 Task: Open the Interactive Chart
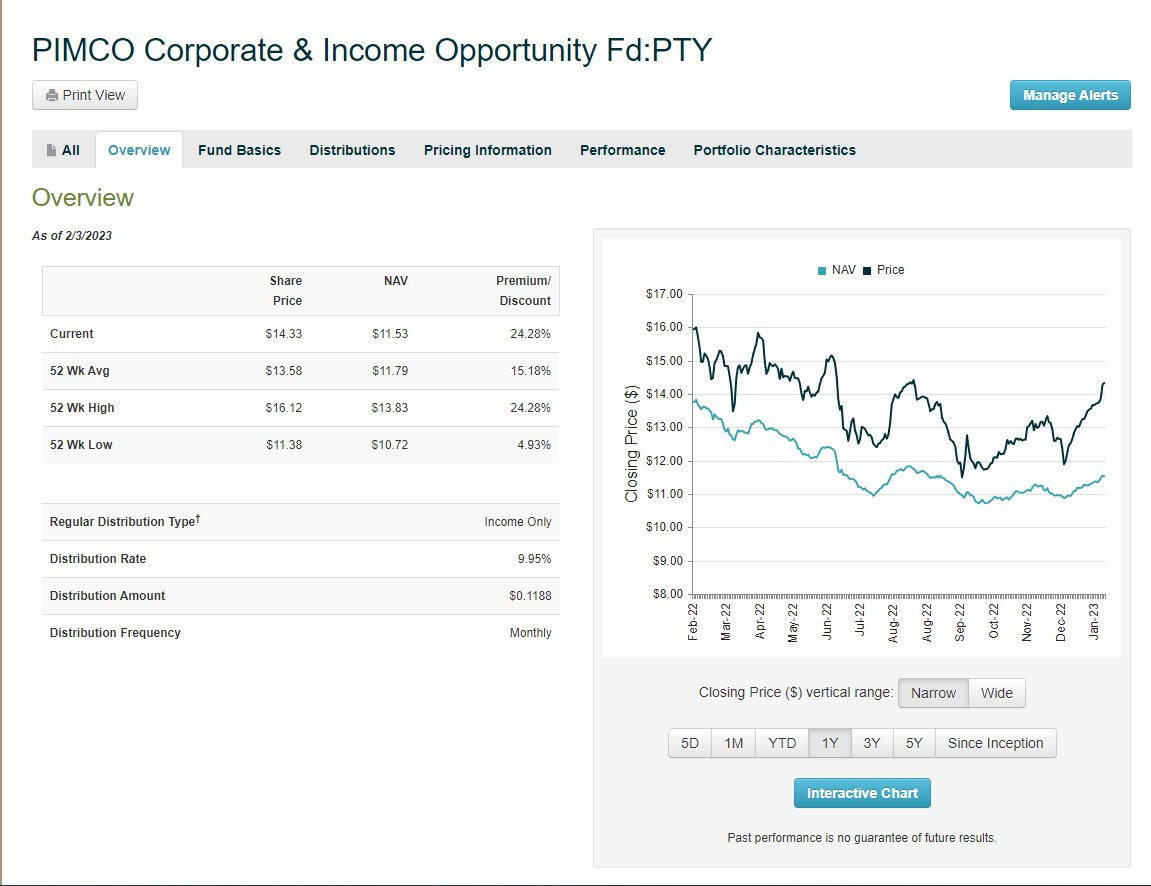tap(862, 793)
